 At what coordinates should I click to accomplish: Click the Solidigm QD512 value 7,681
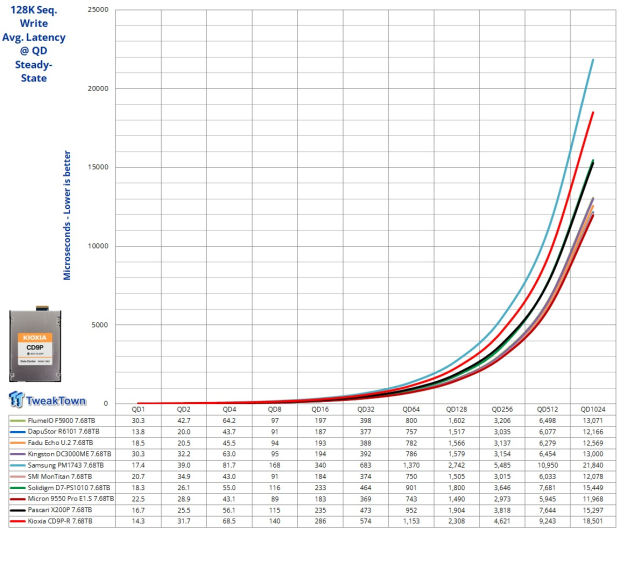coord(548,488)
